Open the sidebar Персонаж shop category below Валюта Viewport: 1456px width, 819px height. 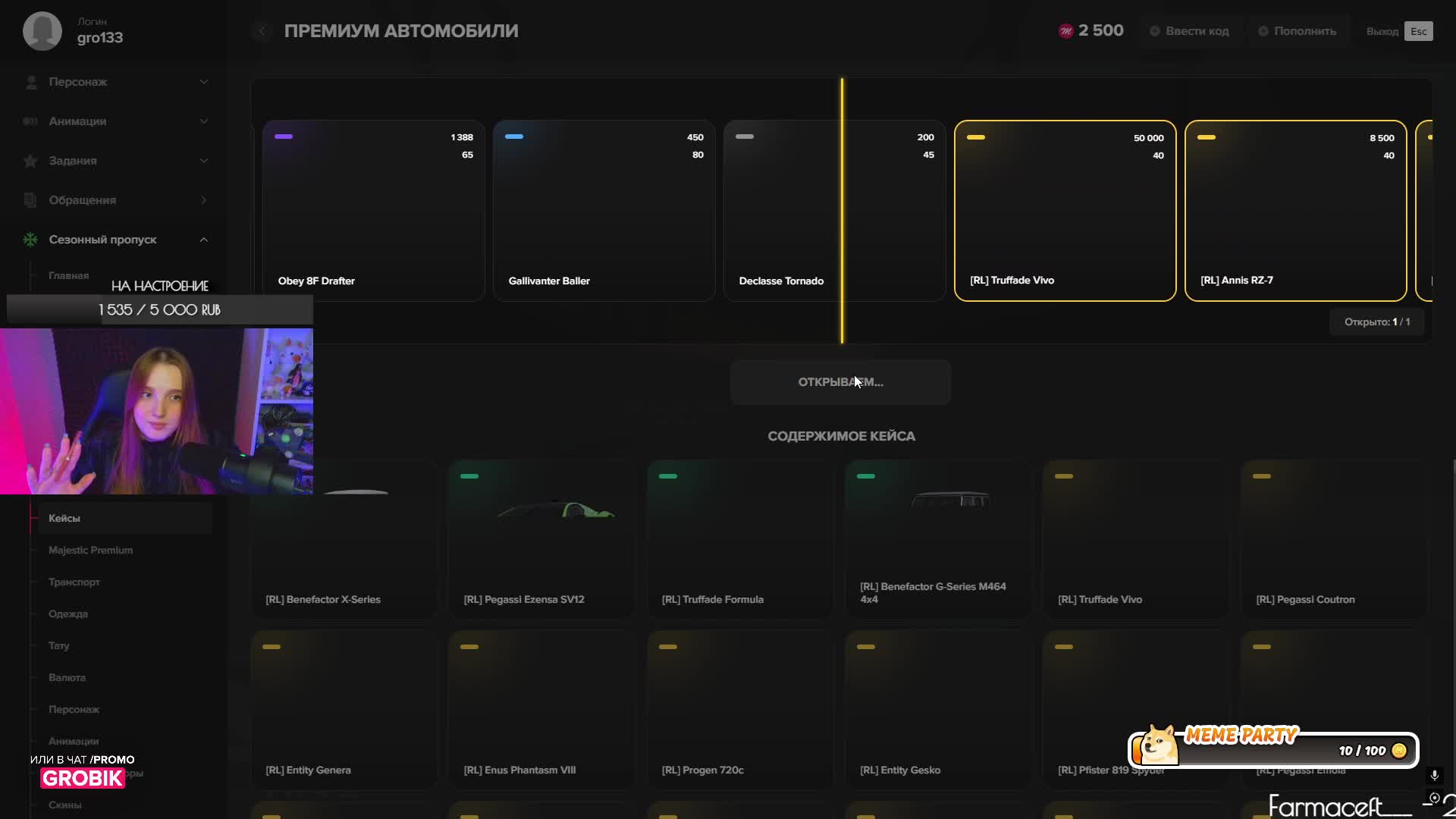point(74,709)
